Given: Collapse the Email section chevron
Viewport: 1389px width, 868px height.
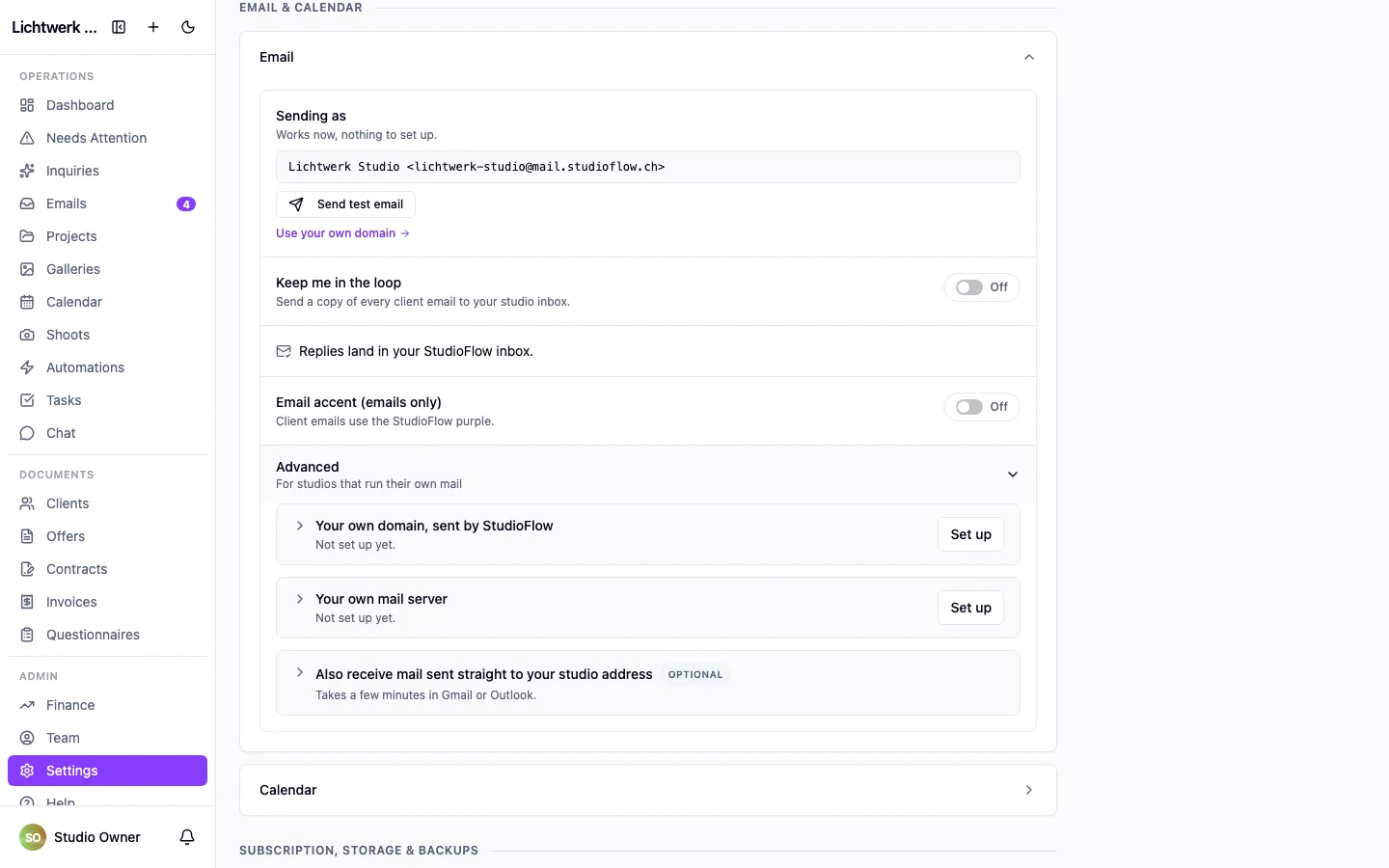Looking at the screenshot, I should (x=1029, y=57).
